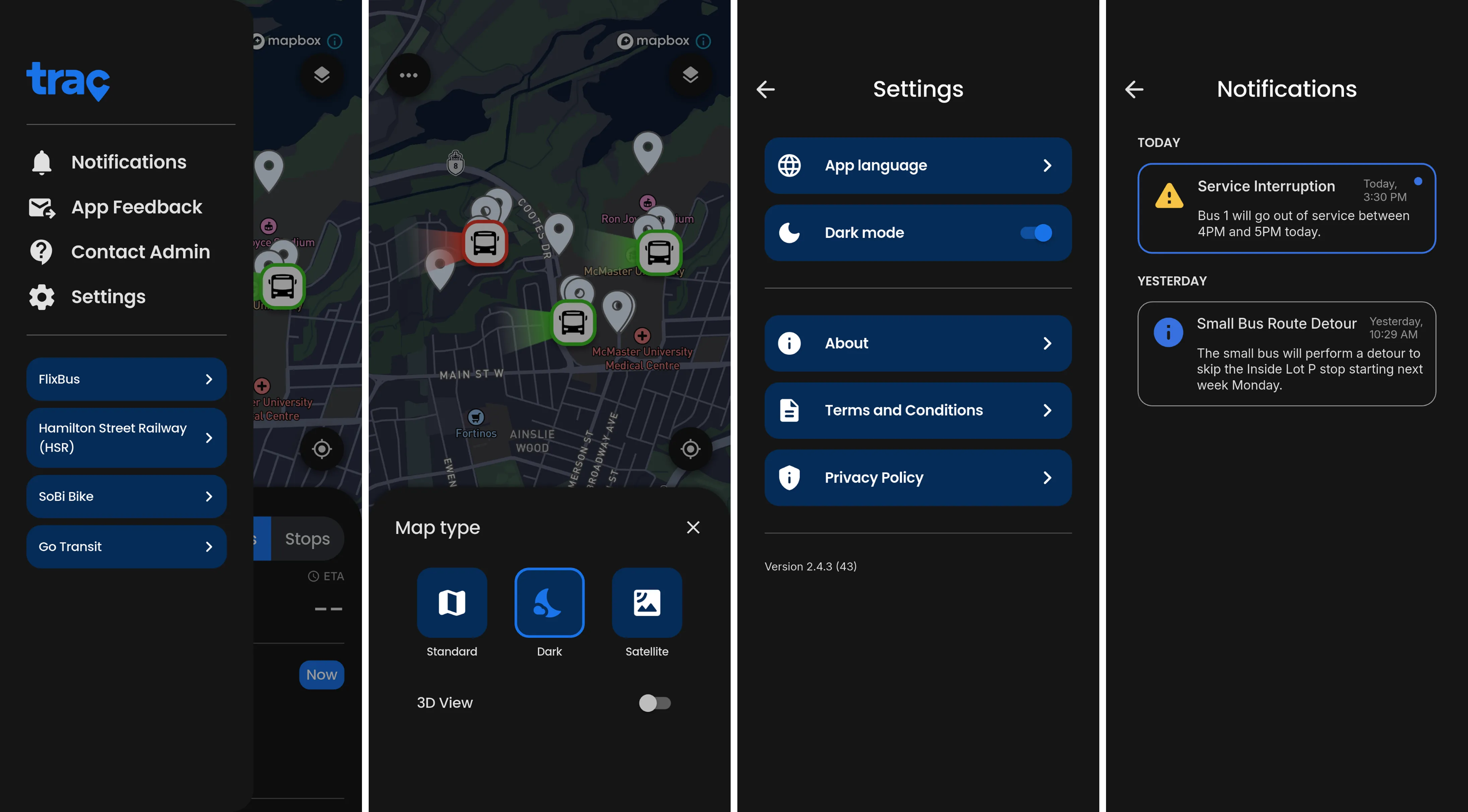Tap the SoBi Bike label

[x=66, y=496]
